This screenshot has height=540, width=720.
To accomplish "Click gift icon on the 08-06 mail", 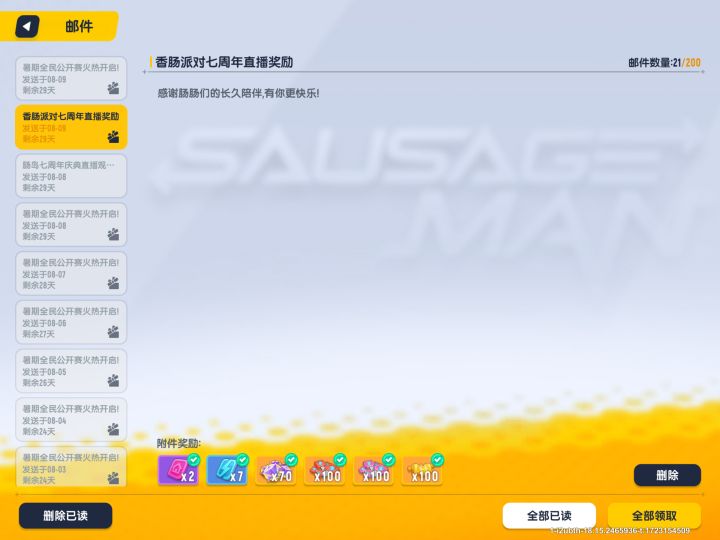I will point(113,332).
